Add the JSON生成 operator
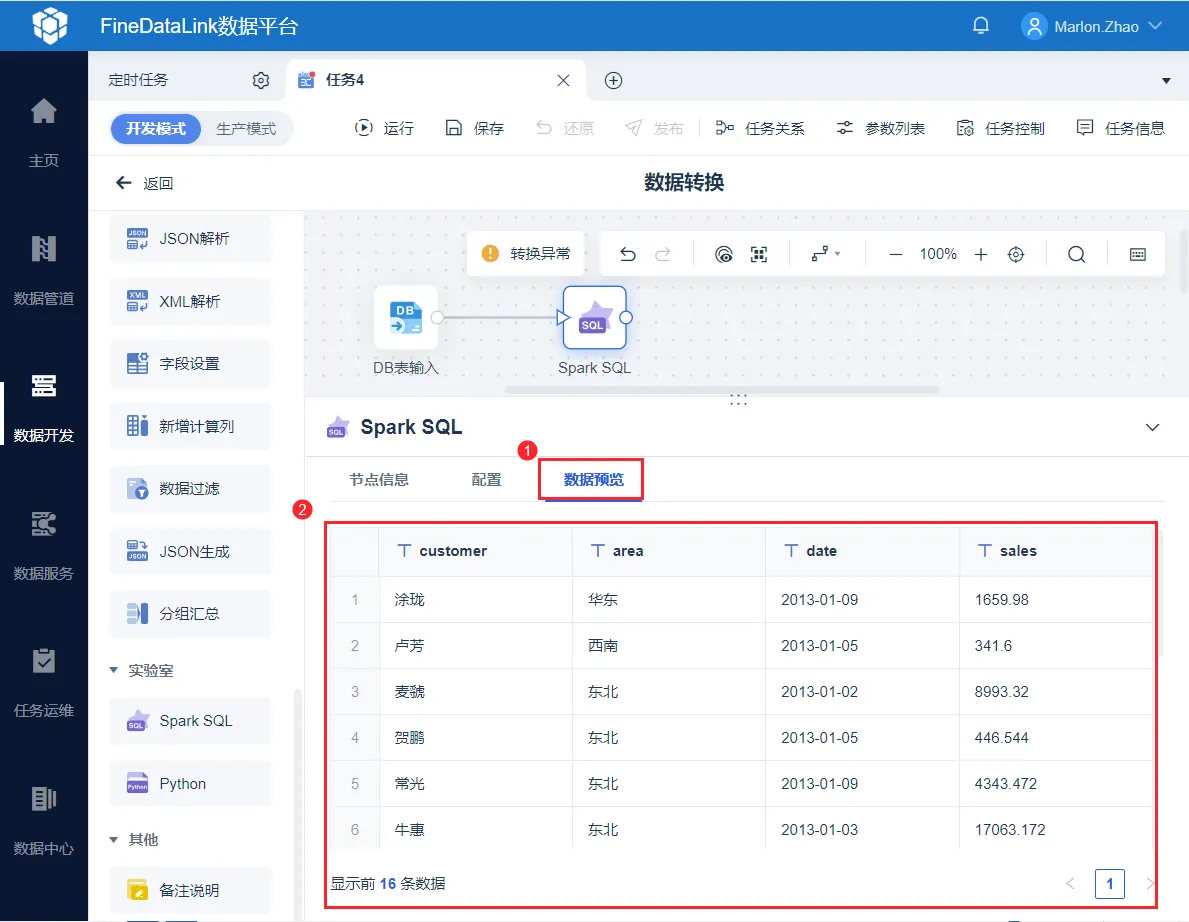The height and width of the screenshot is (922, 1189). (x=190, y=551)
